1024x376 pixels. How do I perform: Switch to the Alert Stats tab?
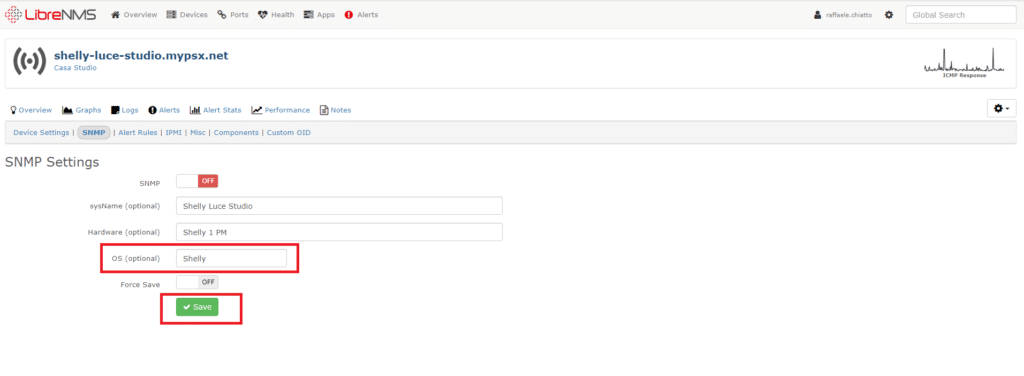pos(216,110)
